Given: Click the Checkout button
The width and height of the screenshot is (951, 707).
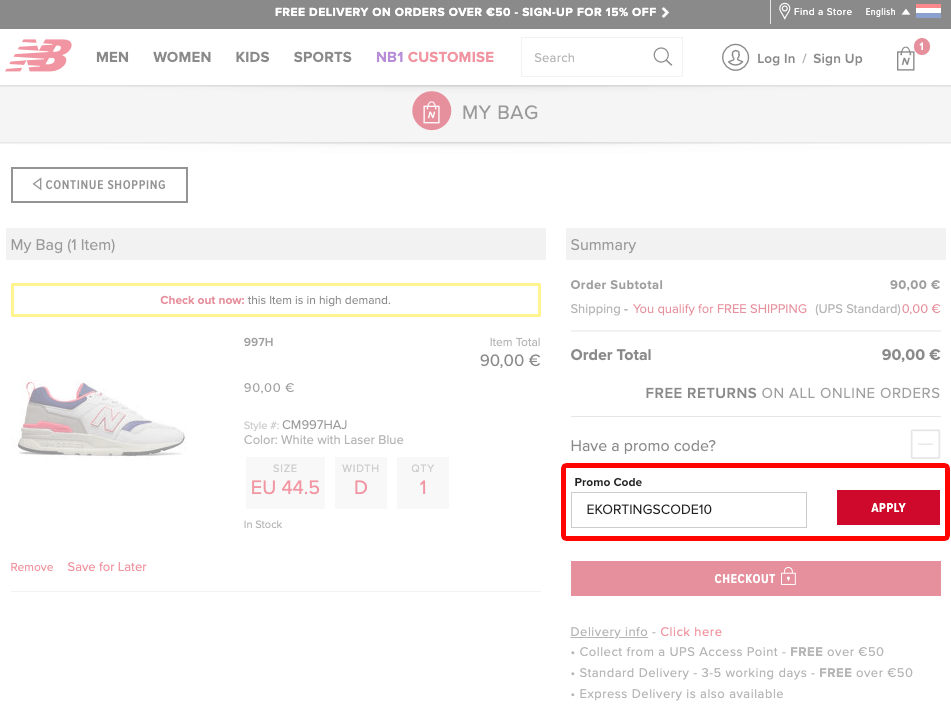Looking at the screenshot, I should (x=755, y=578).
